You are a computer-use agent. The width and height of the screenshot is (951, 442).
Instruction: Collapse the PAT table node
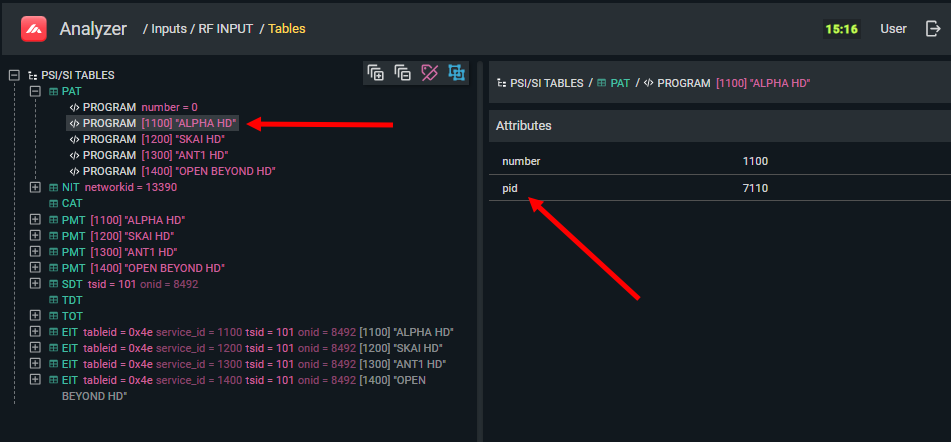(x=35, y=91)
